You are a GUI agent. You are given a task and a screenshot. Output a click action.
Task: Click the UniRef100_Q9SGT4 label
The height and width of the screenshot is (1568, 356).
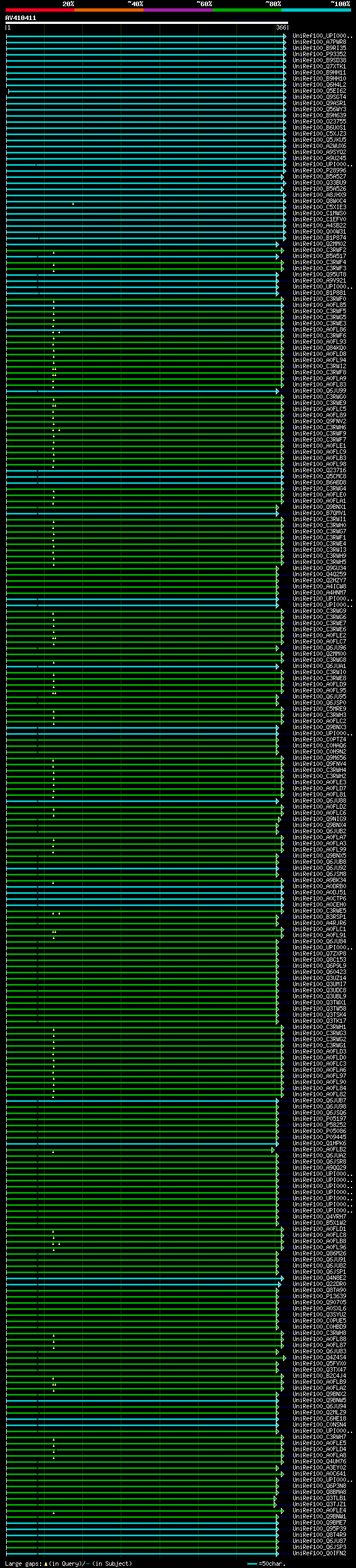(319, 97)
